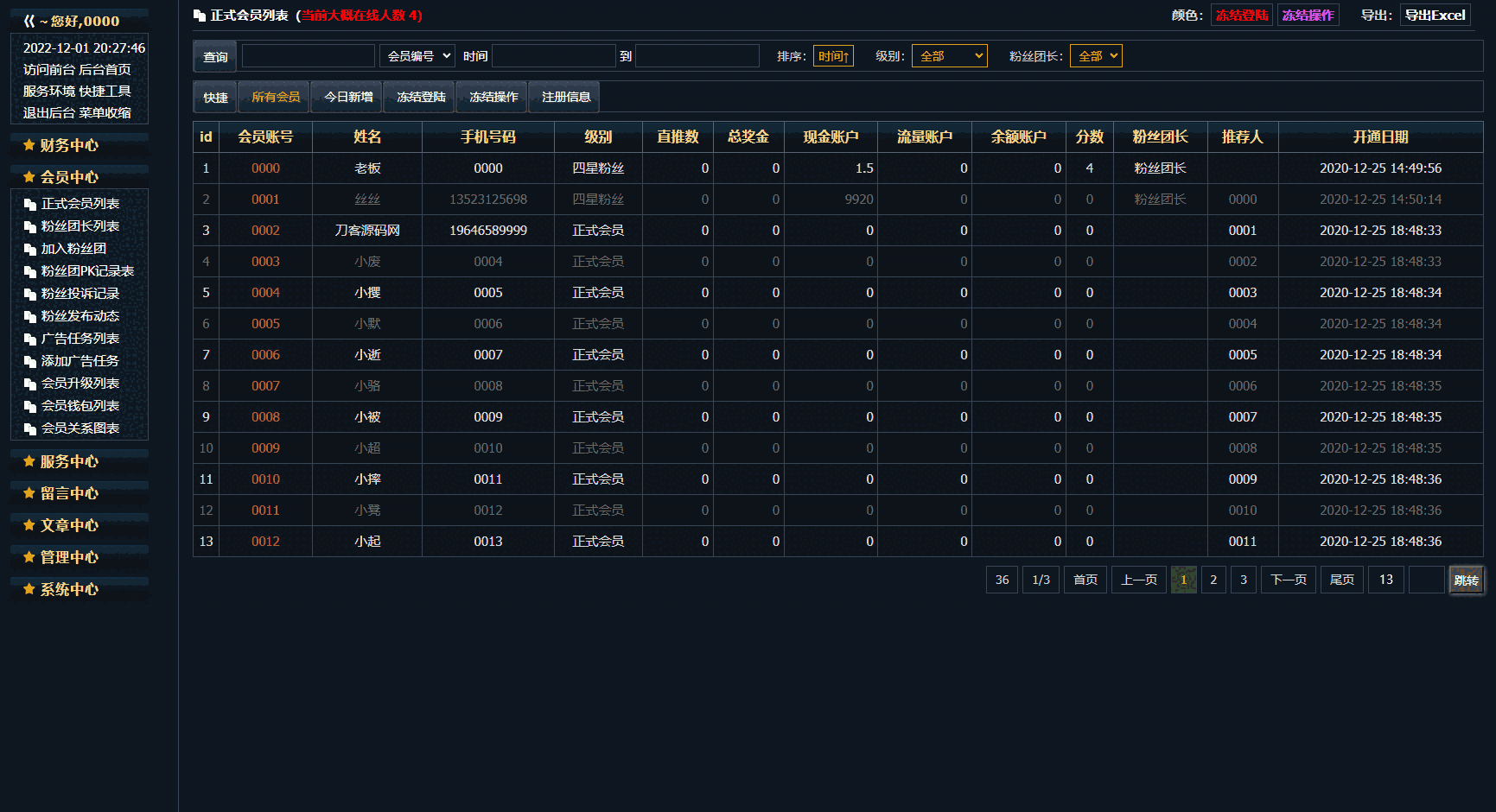Open member account link 0002

click(x=265, y=231)
